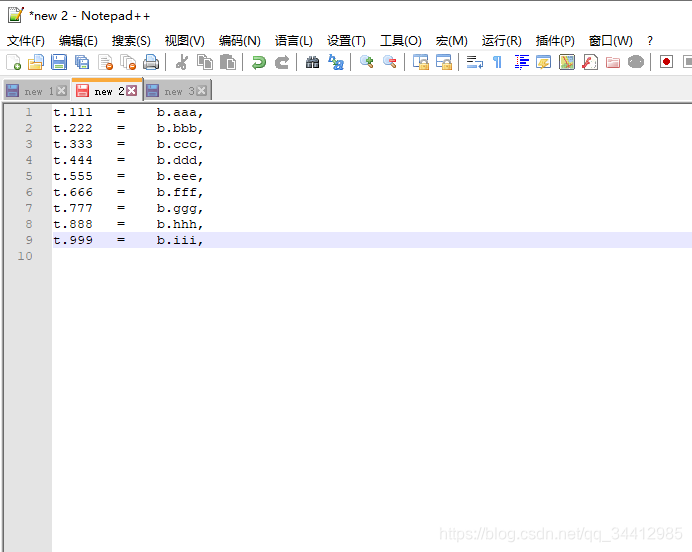Click the Close All toolbar icon

click(128, 62)
